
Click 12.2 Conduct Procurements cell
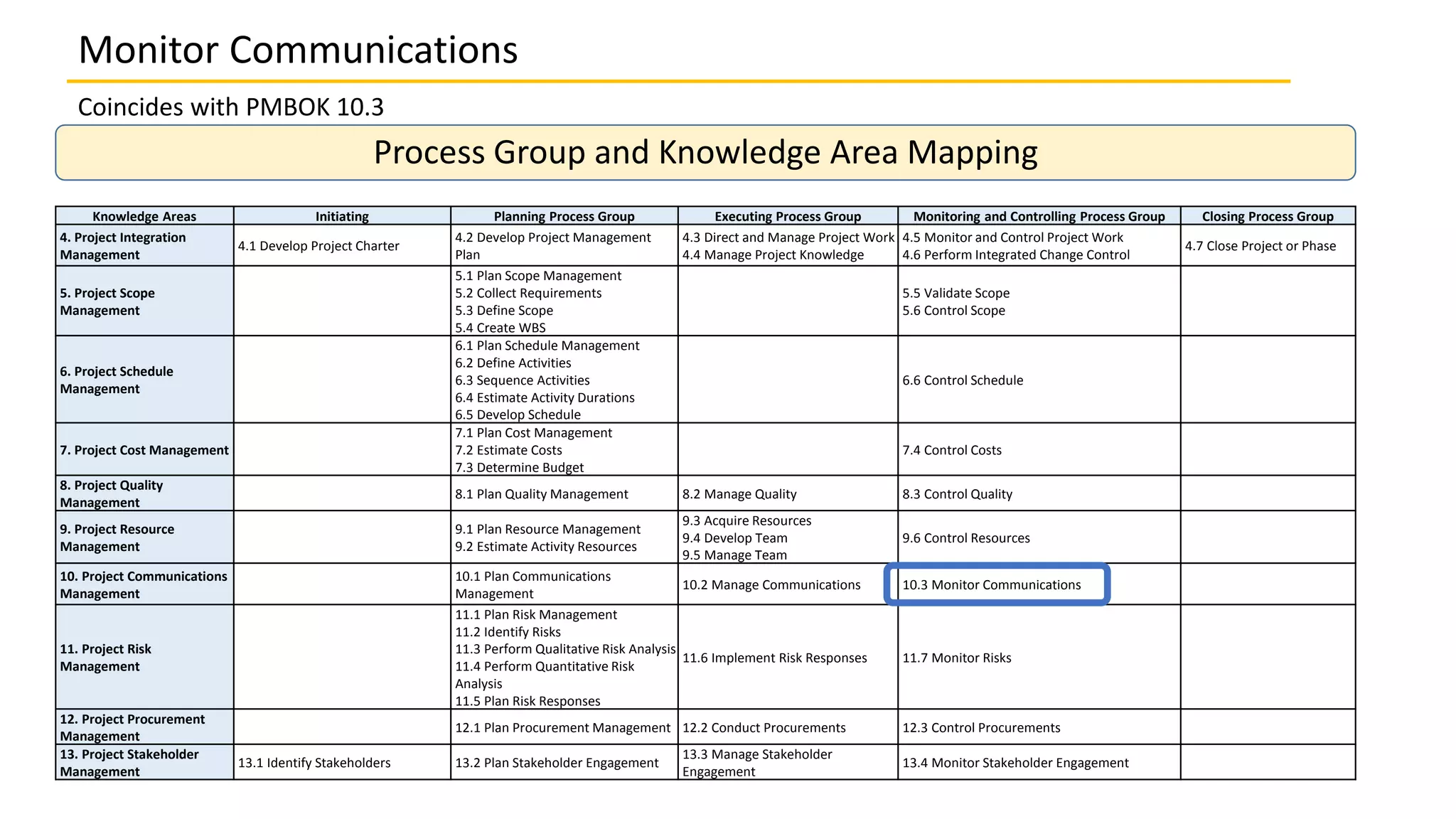(x=764, y=727)
